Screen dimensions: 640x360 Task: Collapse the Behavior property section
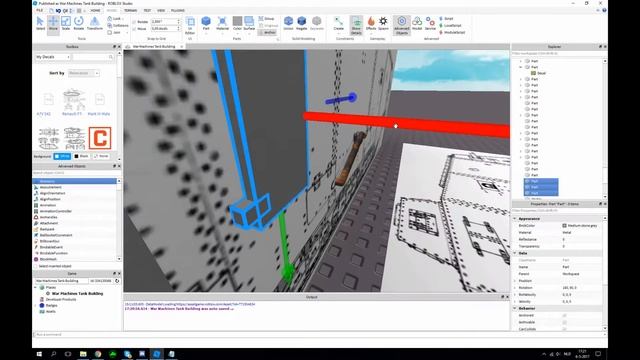[x=515, y=309]
